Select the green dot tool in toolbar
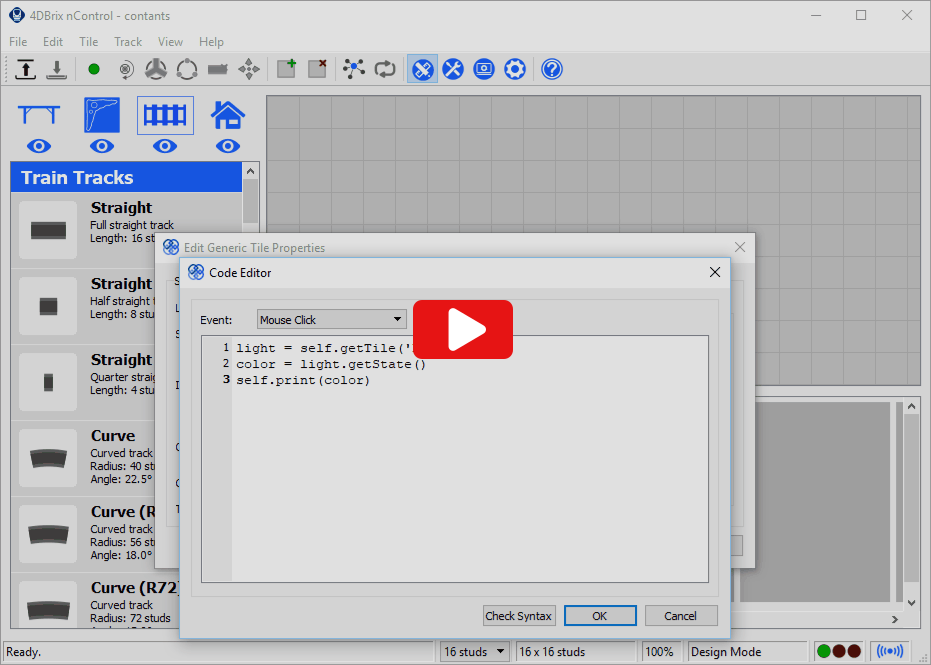 (x=94, y=69)
